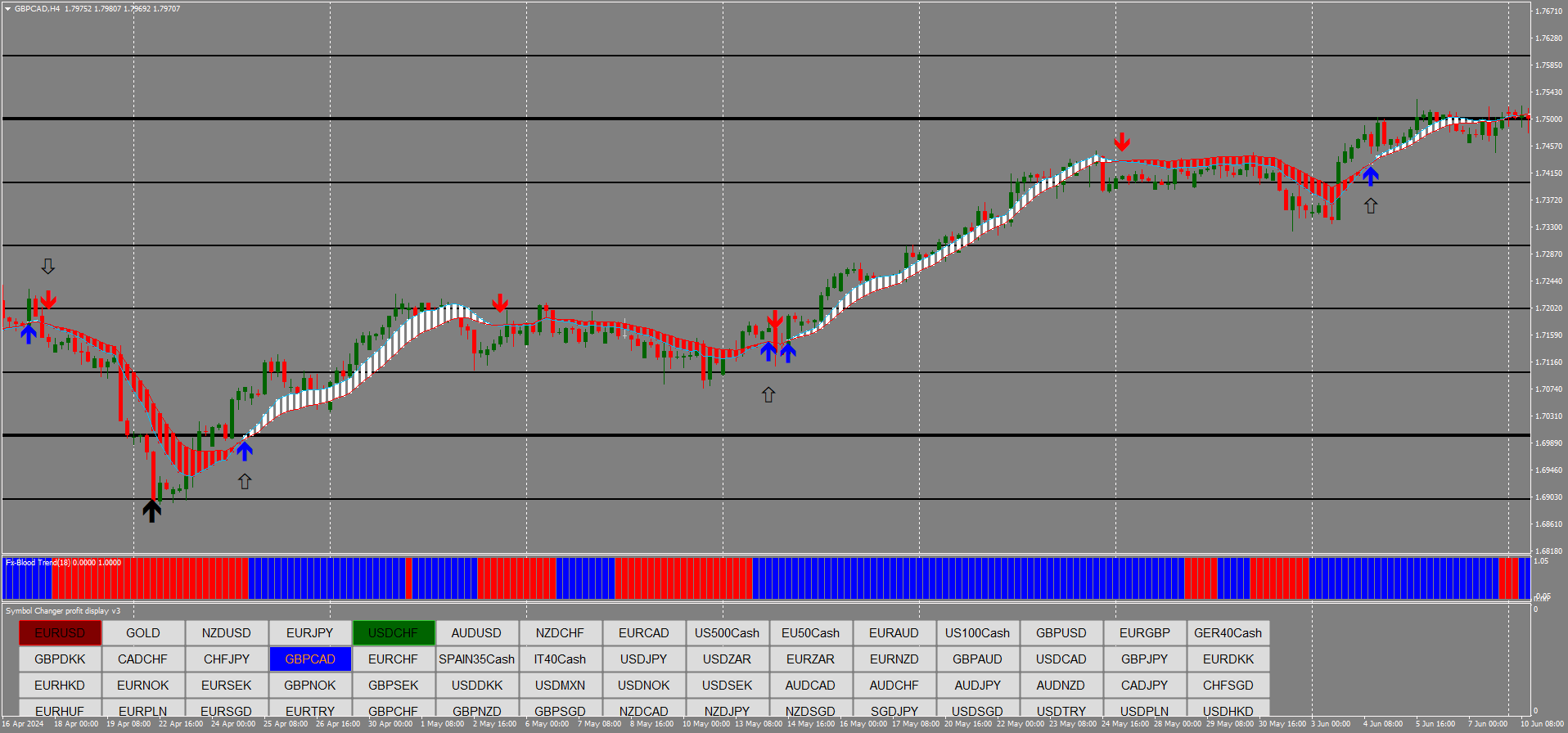1568x733 pixels.
Task: Click the red down arrow near 2 May
Action: click(500, 304)
